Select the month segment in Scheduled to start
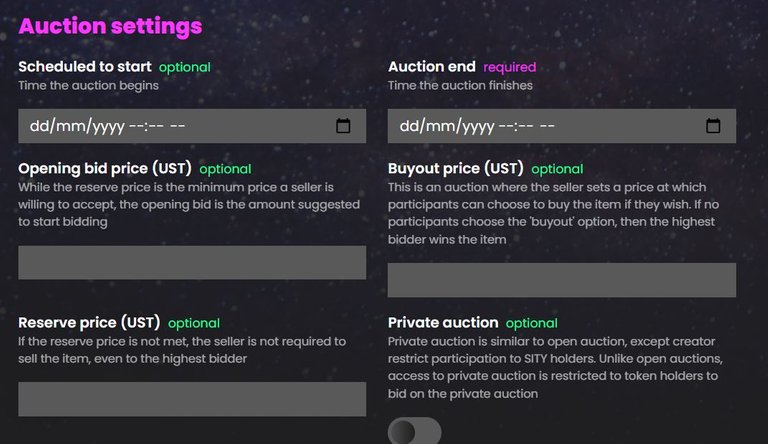The height and width of the screenshot is (444, 768). (x=72, y=126)
